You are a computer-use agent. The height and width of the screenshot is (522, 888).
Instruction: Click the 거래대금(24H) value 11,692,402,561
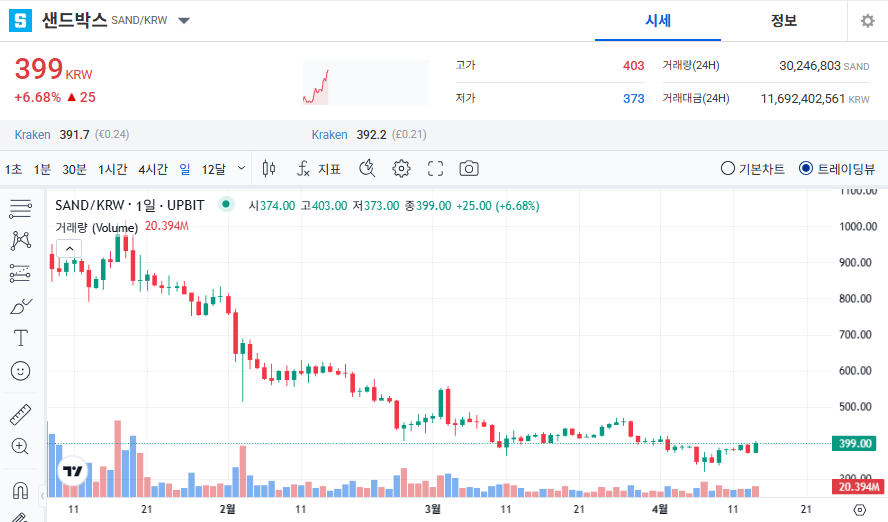[802, 99]
